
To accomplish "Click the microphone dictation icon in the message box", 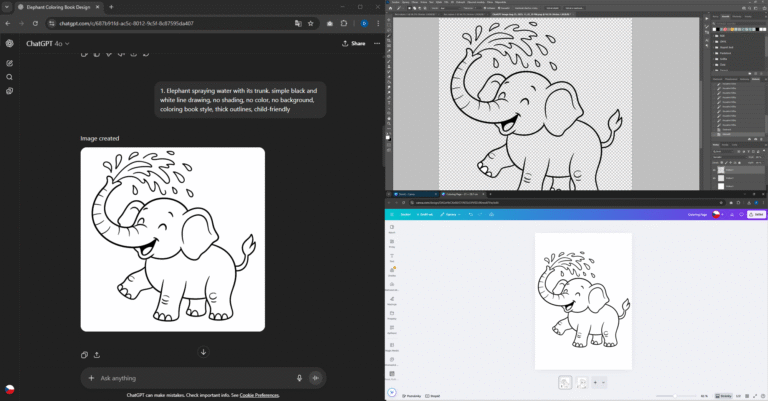I will tap(299, 378).
